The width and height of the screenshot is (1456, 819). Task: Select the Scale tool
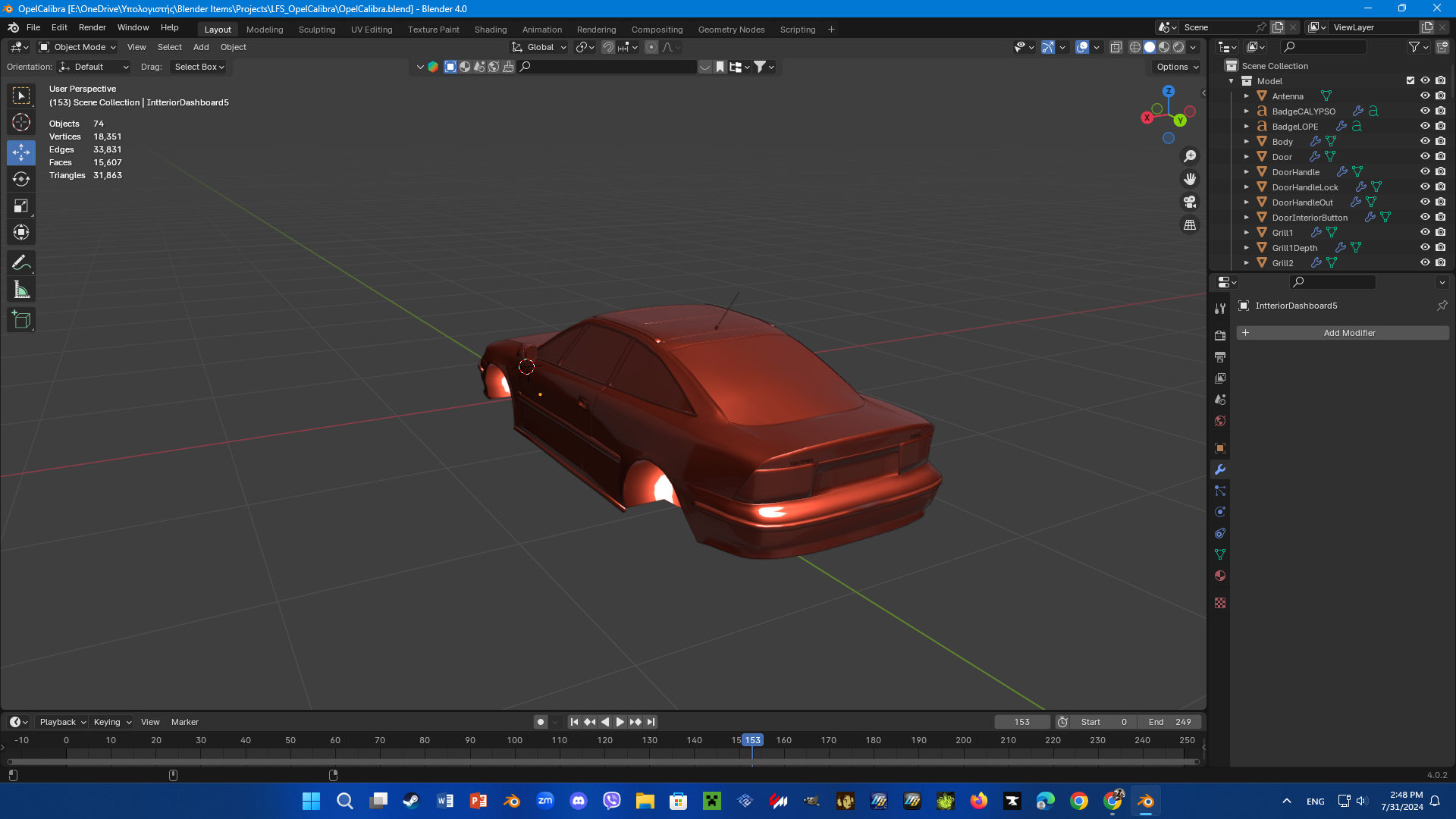coord(21,206)
